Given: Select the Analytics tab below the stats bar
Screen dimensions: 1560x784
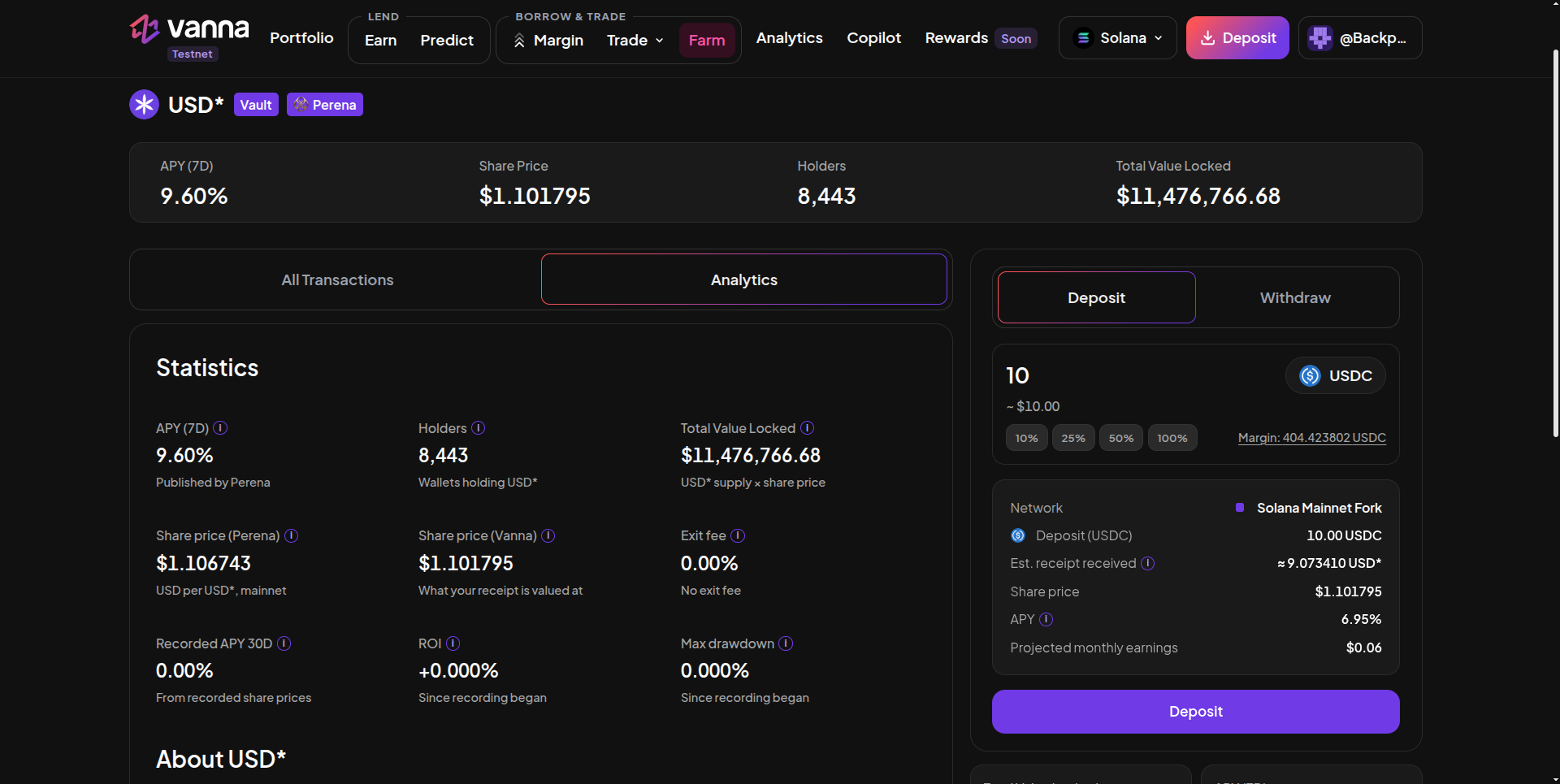Looking at the screenshot, I should pos(744,279).
